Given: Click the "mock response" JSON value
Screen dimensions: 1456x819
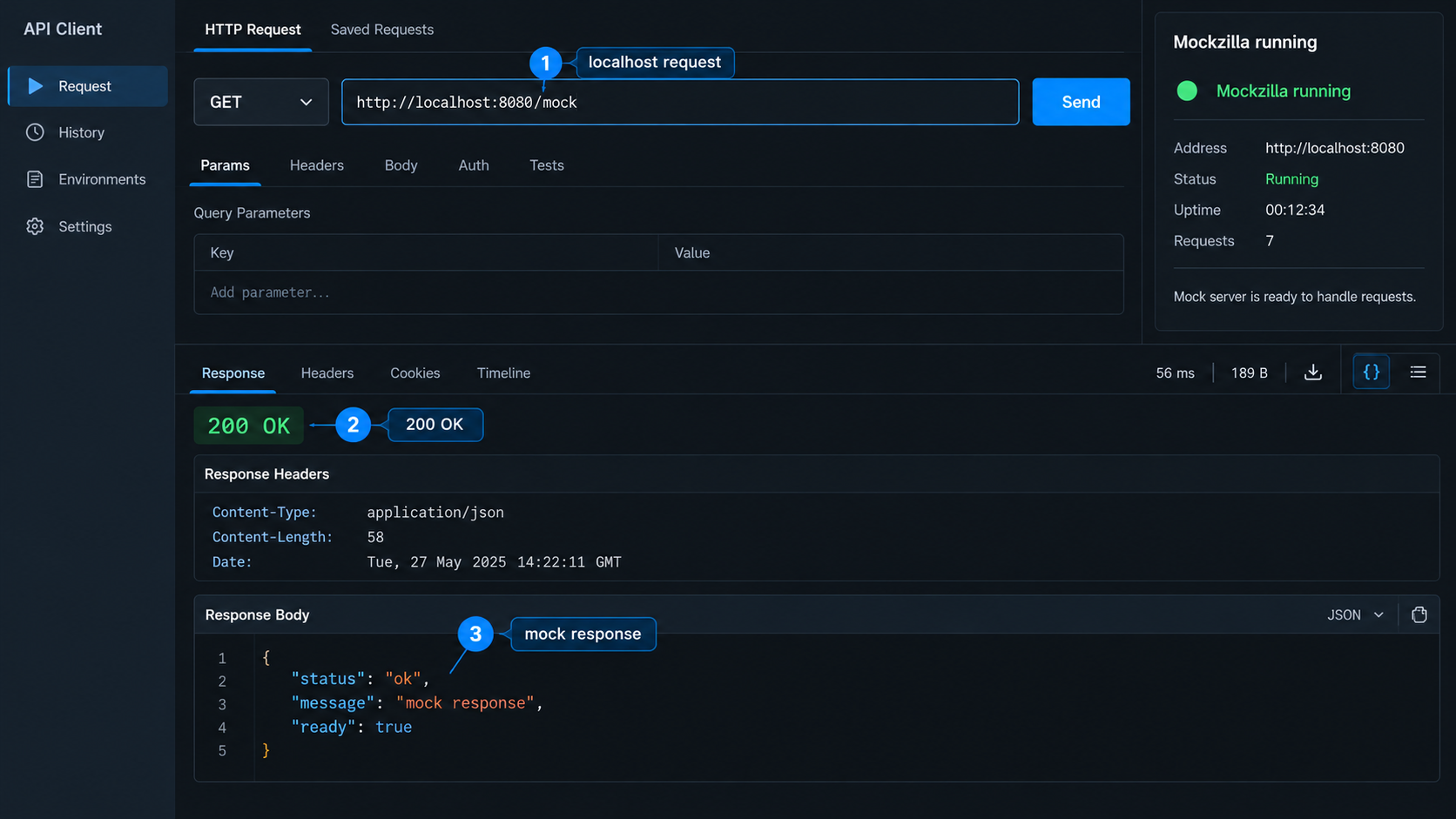Looking at the screenshot, I should point(465,703).
